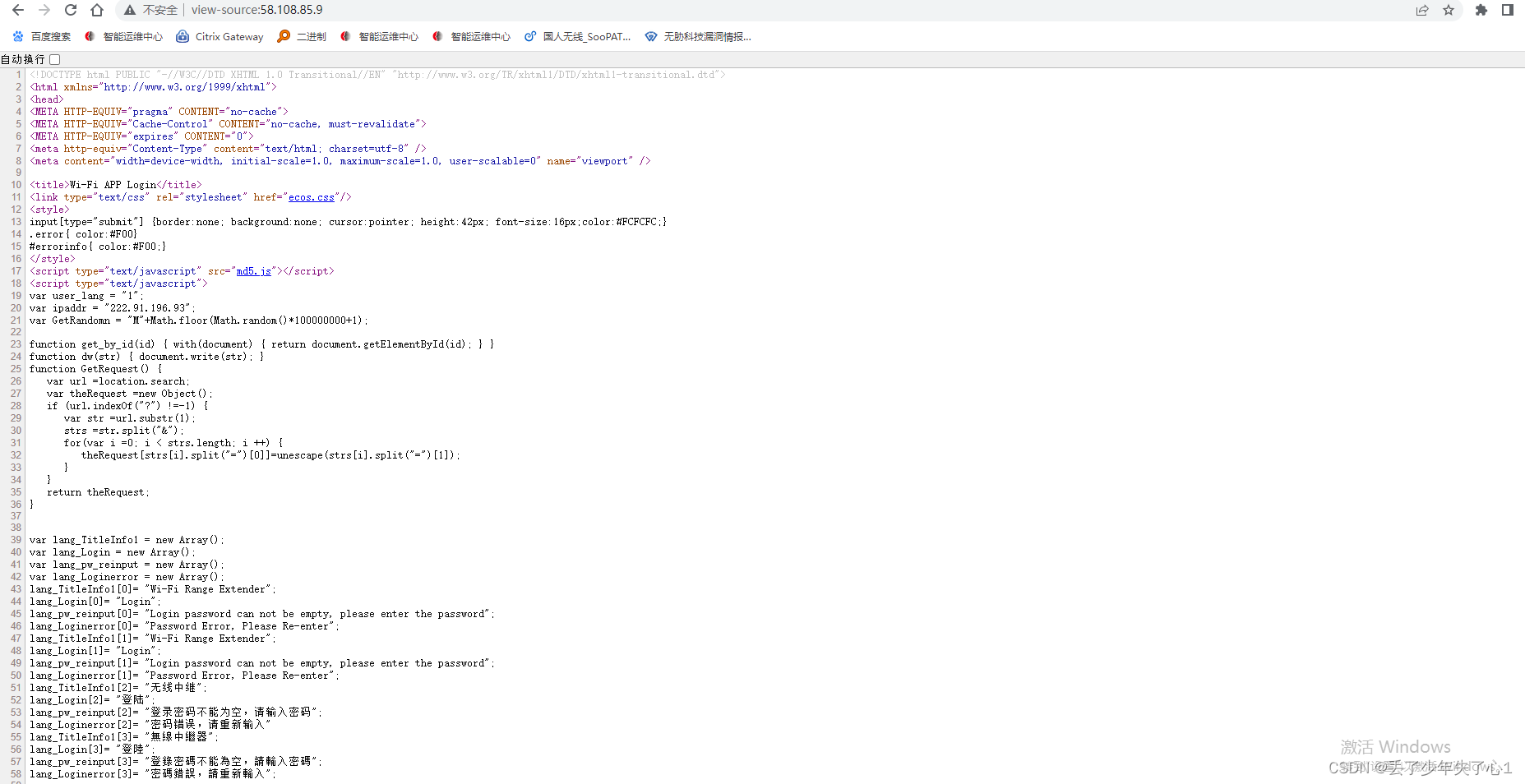1525x784 pixels.
Task: Click the browser back arrow
Action: (18, 10)
